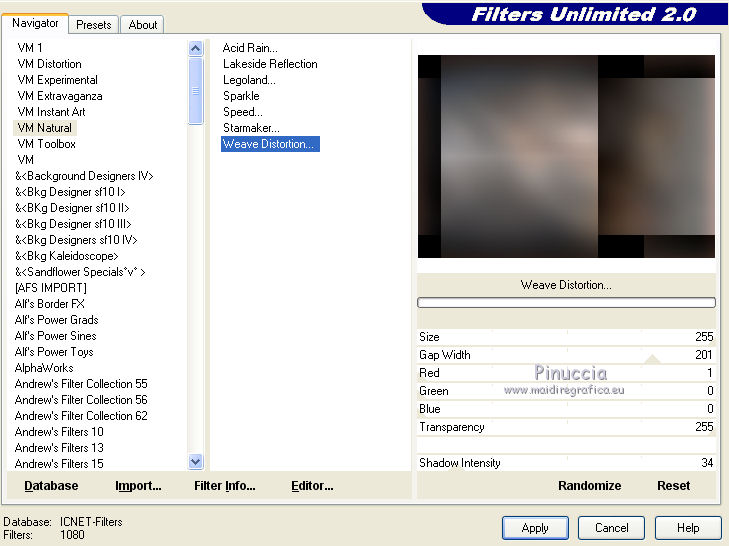Adjust the Red slider
The height and width of the screenshot is (546, 729).
[x=566, y=373]
